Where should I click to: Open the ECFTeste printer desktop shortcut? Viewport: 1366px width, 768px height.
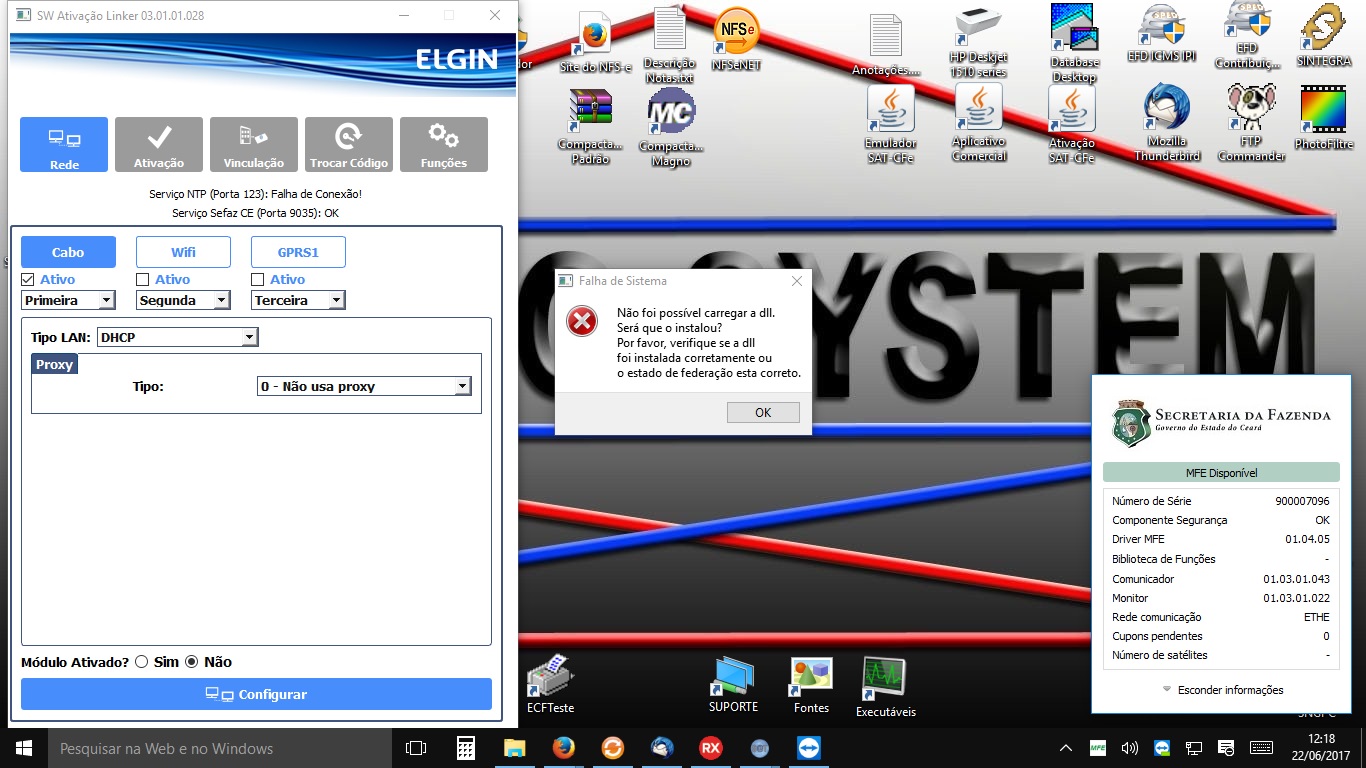coord(550,685)
